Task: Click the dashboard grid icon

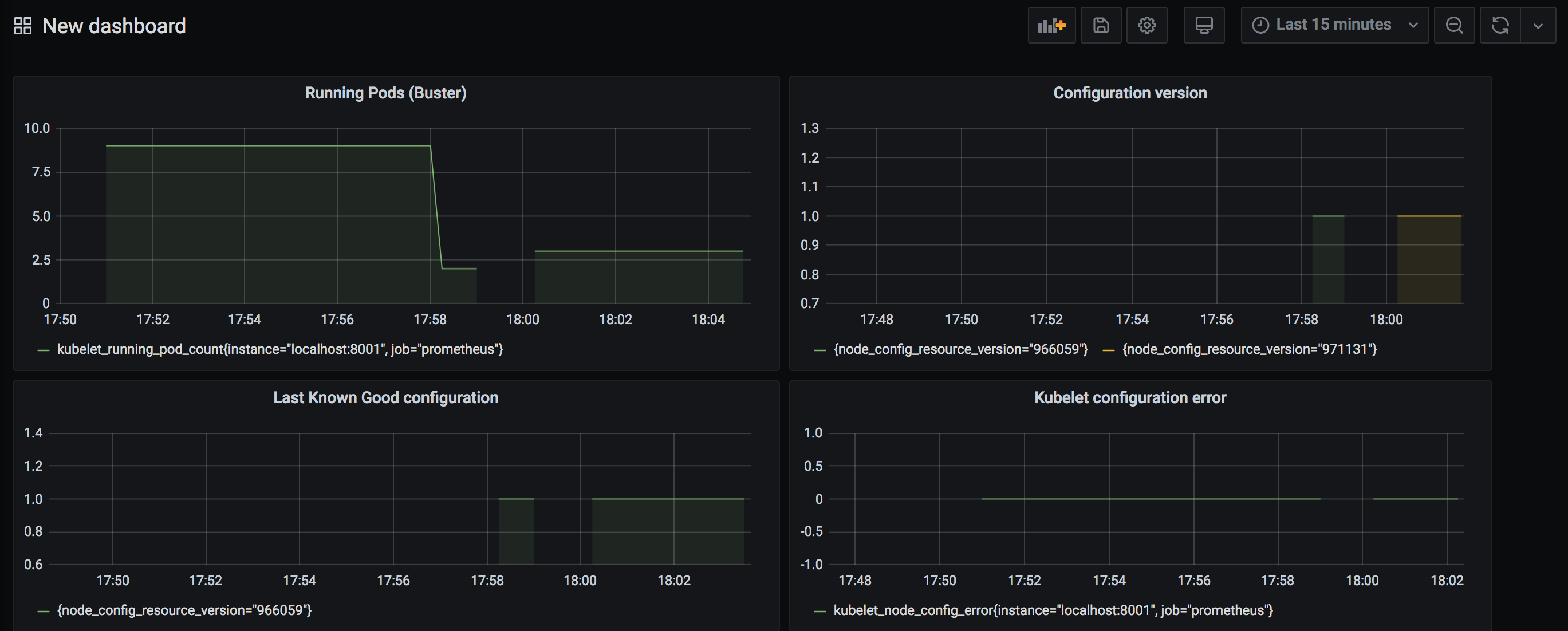Action: click(x=22, y=26)
